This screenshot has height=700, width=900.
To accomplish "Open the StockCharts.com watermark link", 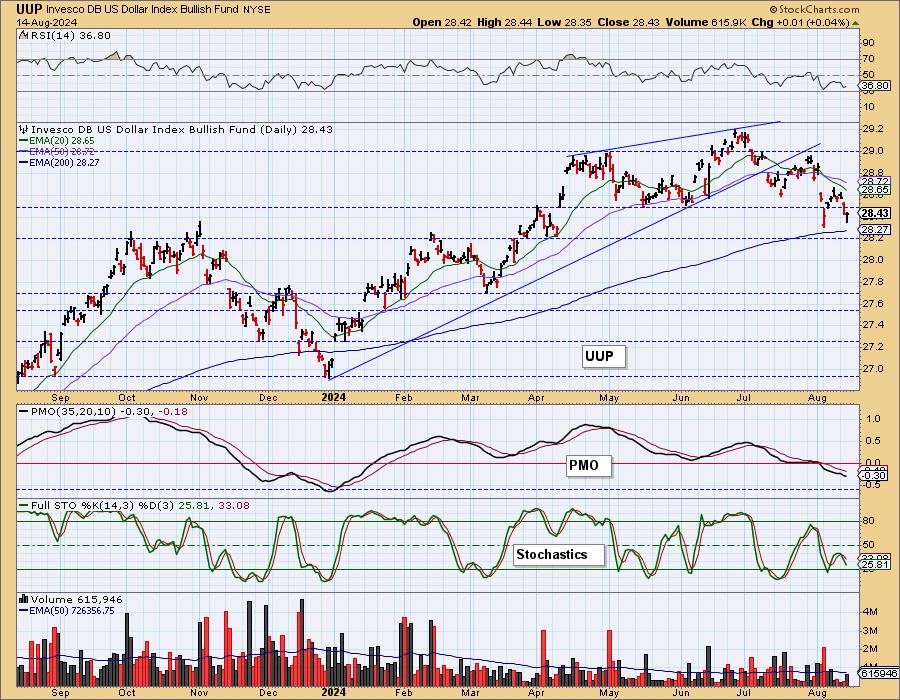I will 814,9.
